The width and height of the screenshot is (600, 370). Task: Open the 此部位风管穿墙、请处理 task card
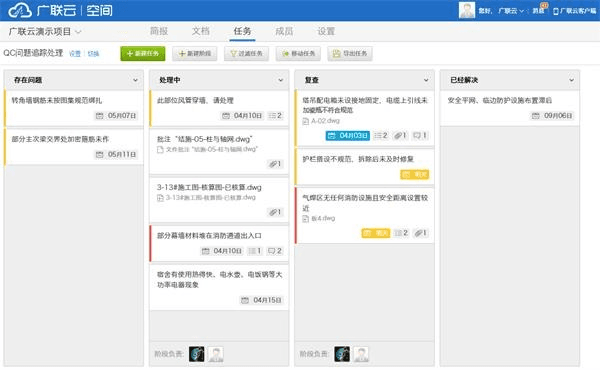tap(219, 108)
